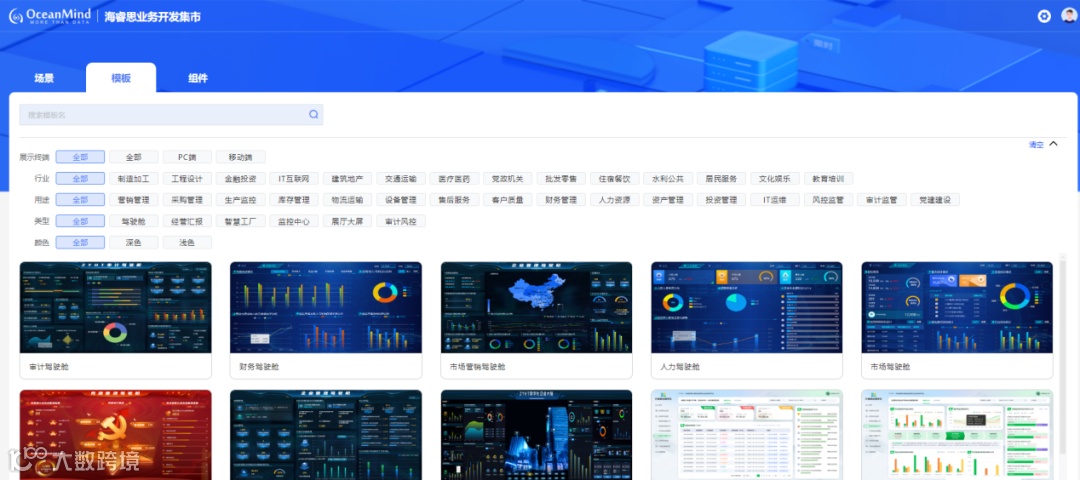The width and height of the screenshot is (1080, 480).
Task: Choose the 库存管理 usage tag
Action: coord(294,200)
